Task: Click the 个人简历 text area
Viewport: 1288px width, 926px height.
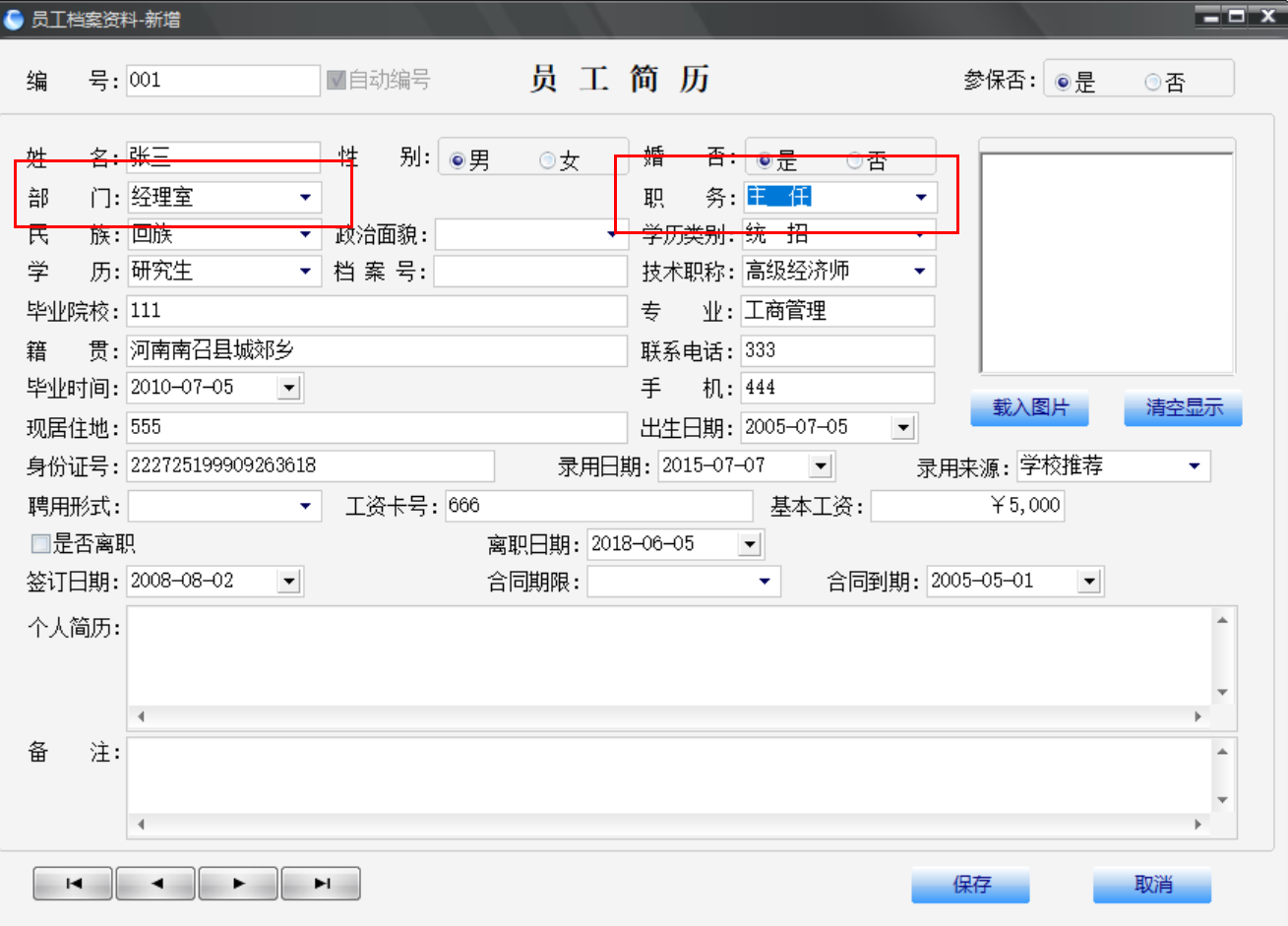Action: click(669, 656)
